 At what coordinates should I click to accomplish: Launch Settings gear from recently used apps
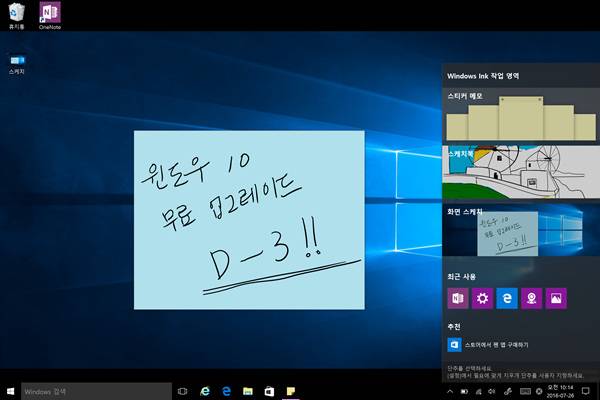point(482,298)
